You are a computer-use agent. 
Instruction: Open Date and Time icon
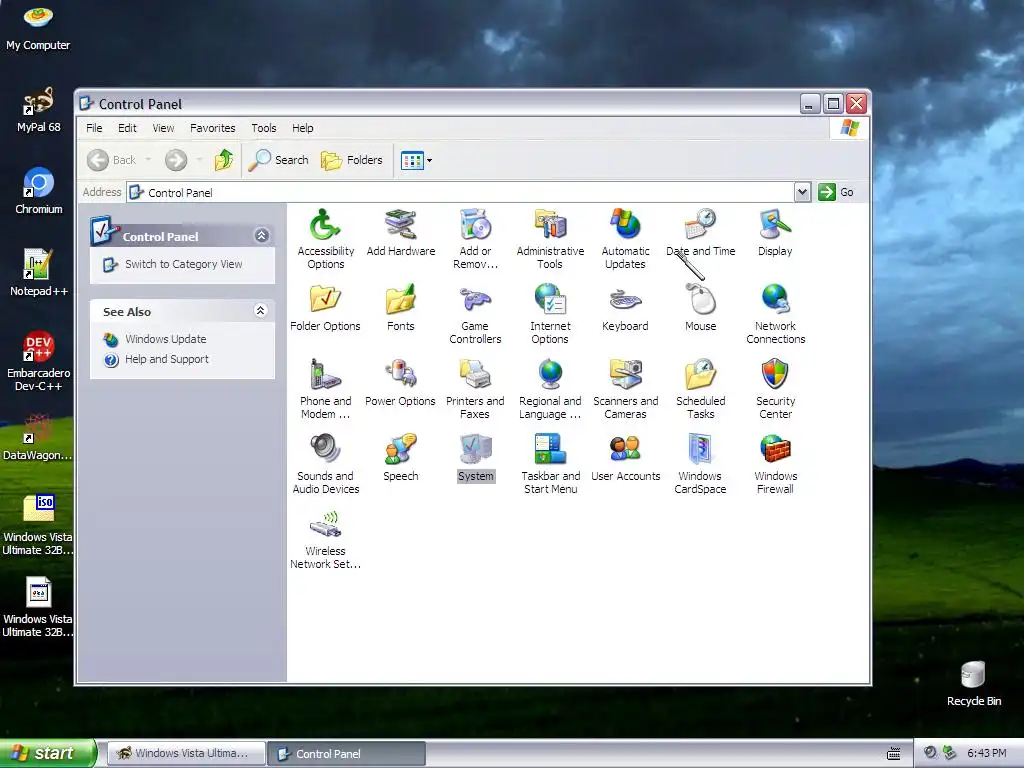click(x=700, y=233)
